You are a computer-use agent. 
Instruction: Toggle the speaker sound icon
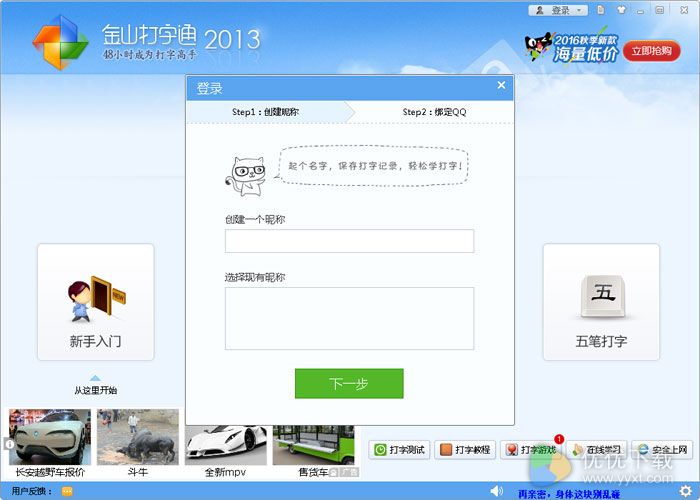pos(496,491)
